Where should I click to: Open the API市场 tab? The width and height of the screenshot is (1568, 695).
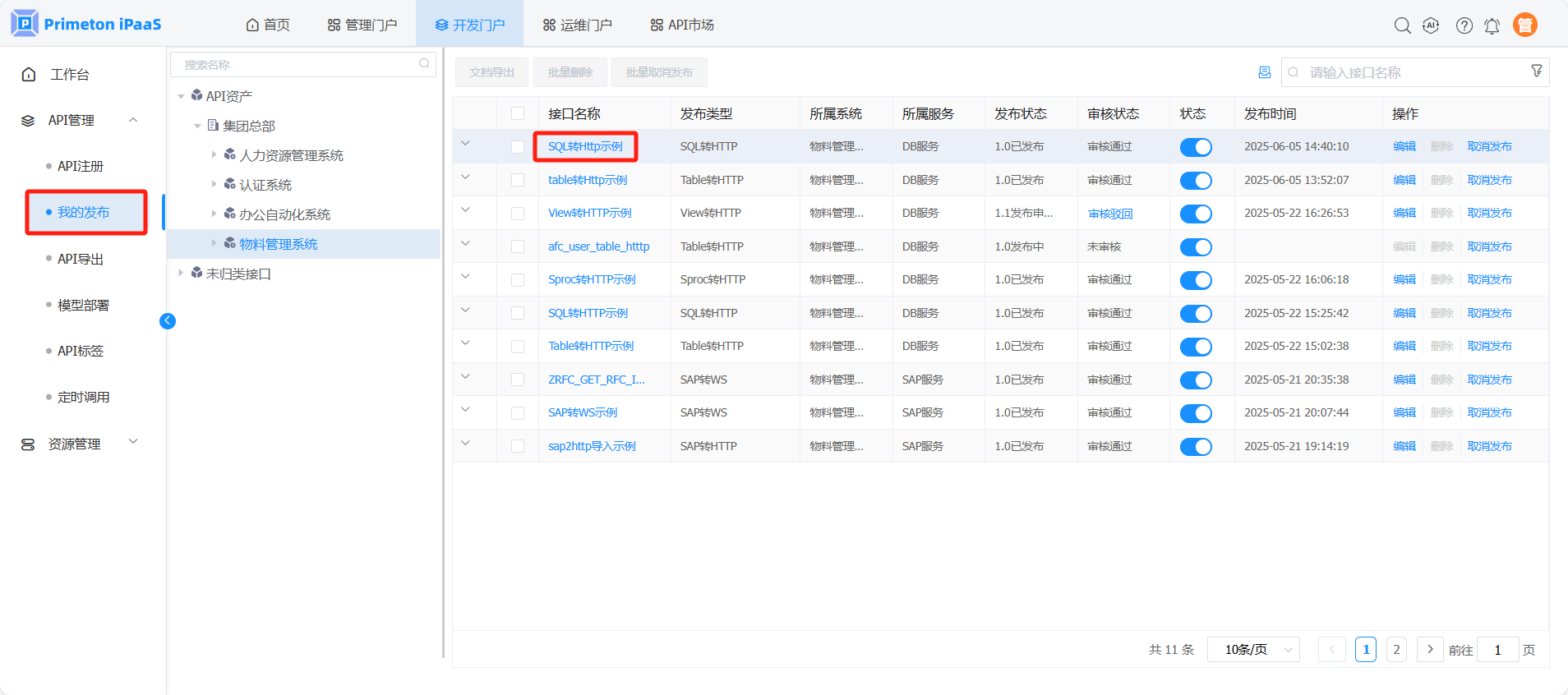682,25
